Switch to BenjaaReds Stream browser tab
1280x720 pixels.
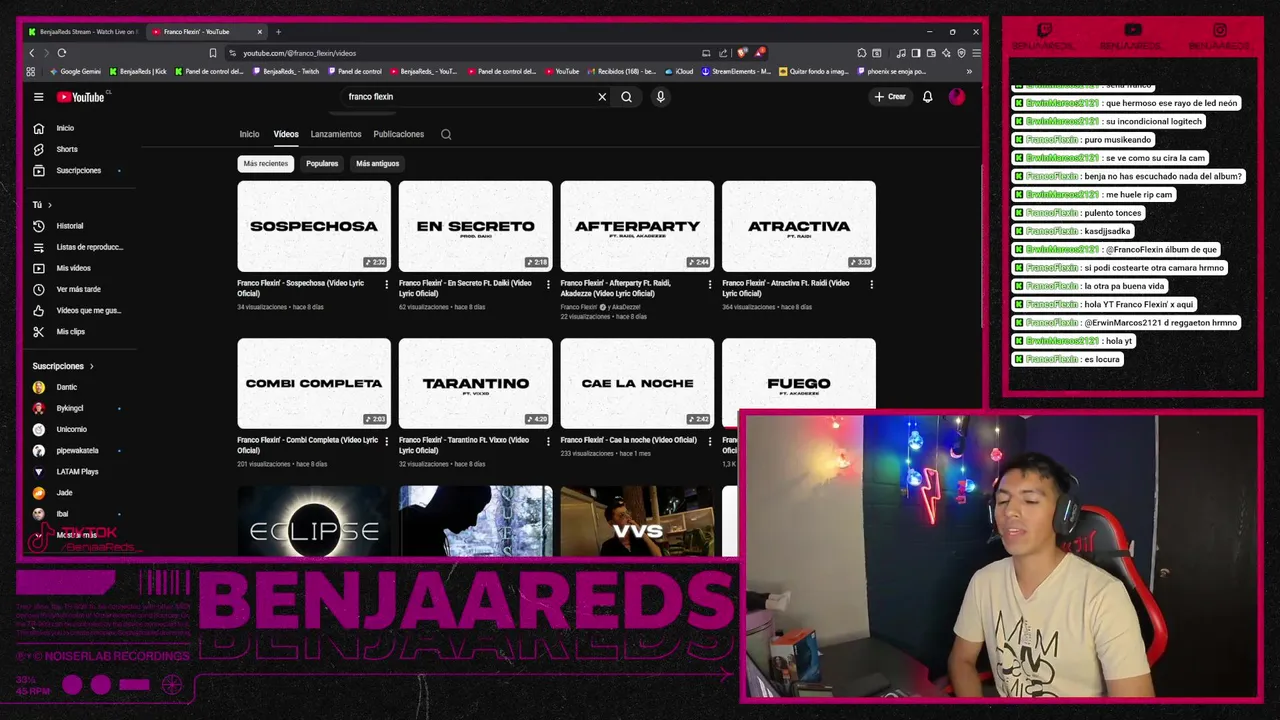(x=84, y=32)
